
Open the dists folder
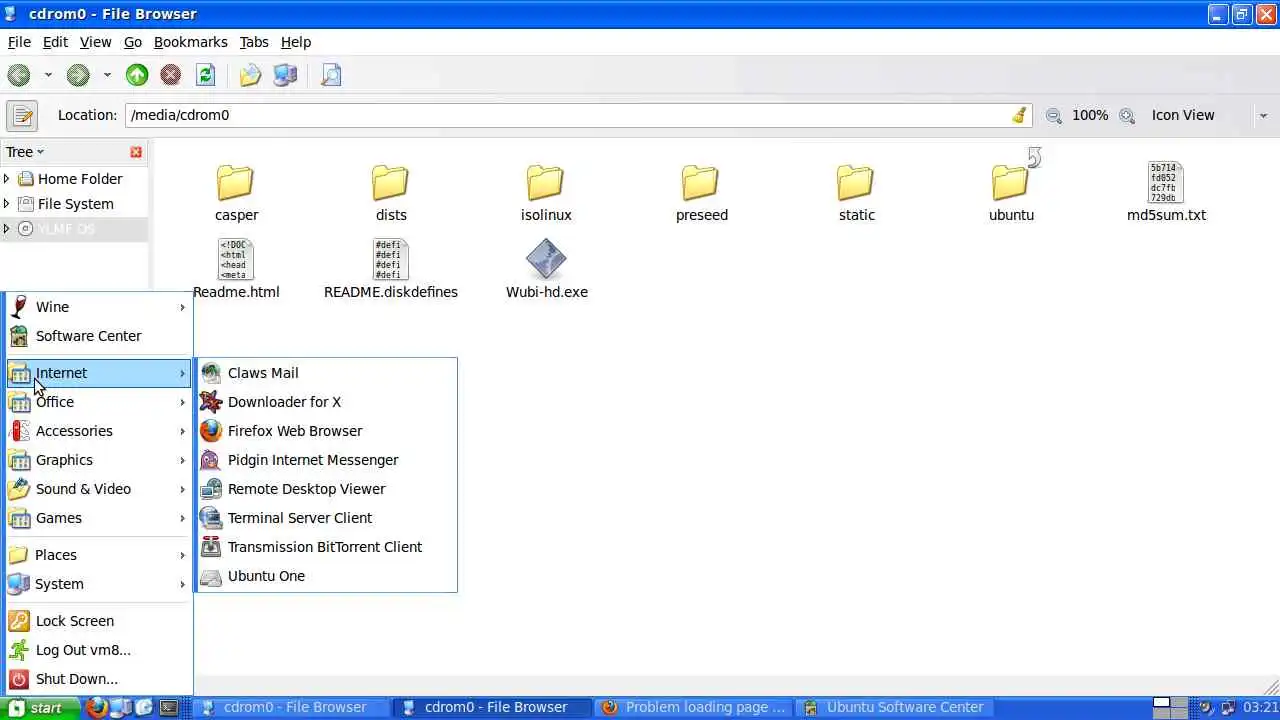click(x=391, y=193)
